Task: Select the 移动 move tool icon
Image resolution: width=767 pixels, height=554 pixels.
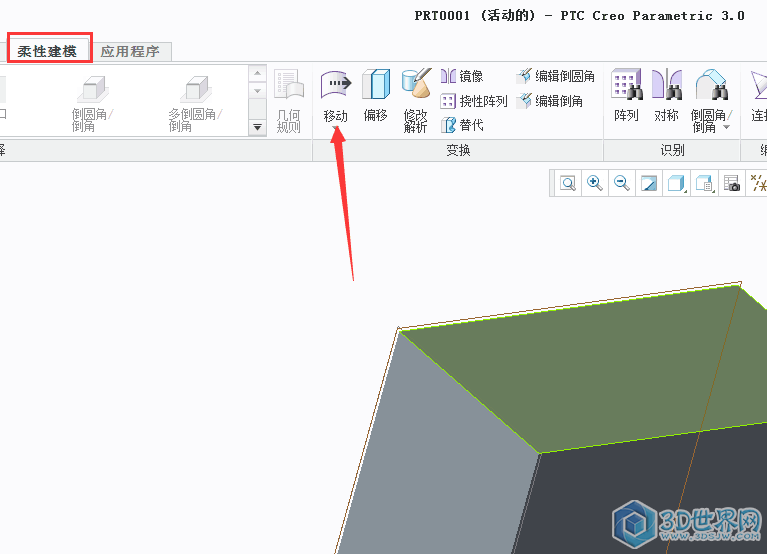Action: click(336, 83)
